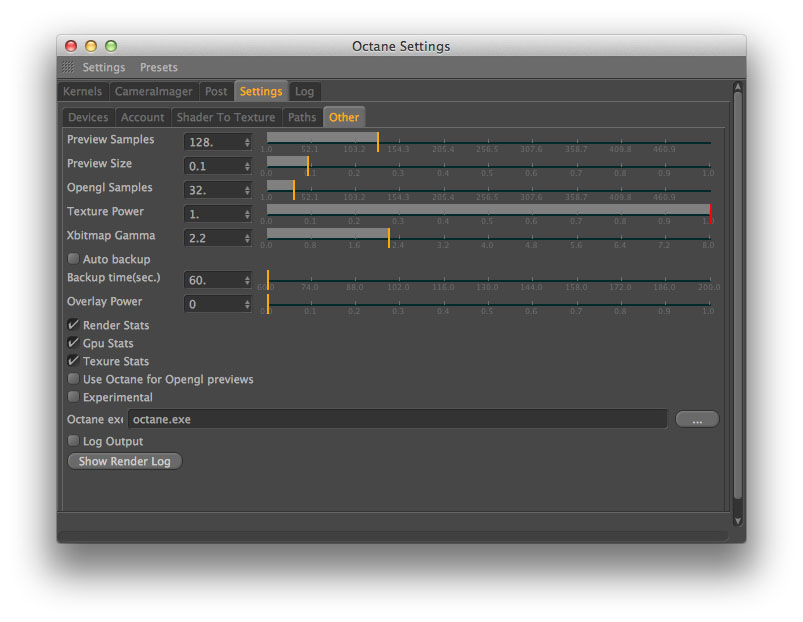Click the Texture Power stepper arrows
Screen dimensions: 803x622
(247, 214)
